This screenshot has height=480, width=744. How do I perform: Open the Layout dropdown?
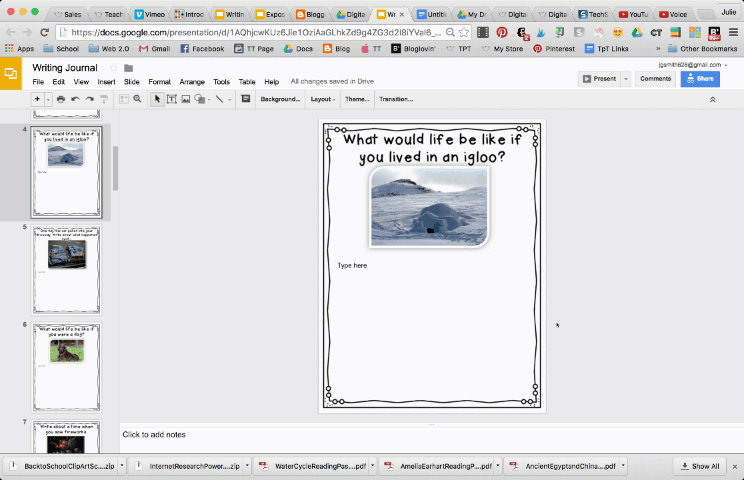pyautogui.click(x=323, y=99)
